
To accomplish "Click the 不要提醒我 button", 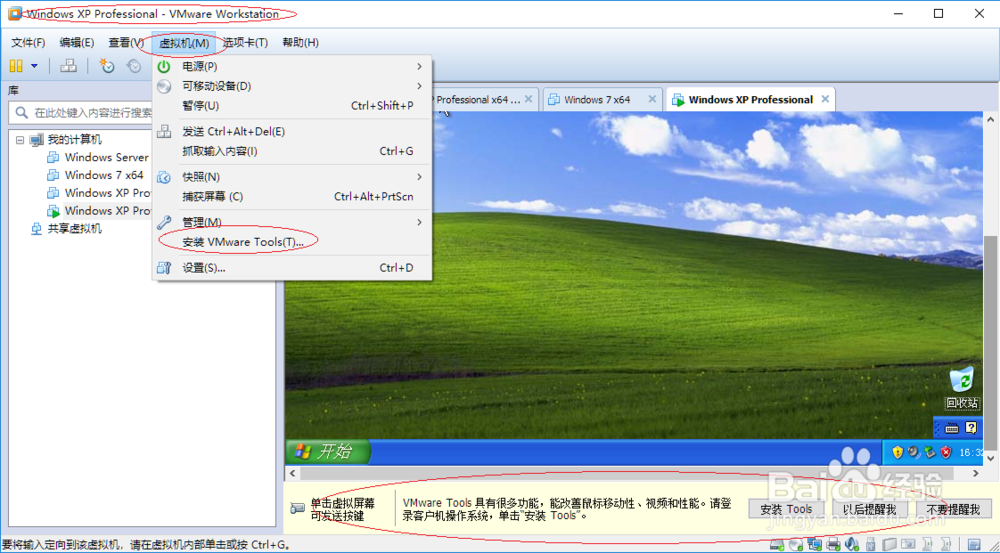I will [x=953, y=509].
